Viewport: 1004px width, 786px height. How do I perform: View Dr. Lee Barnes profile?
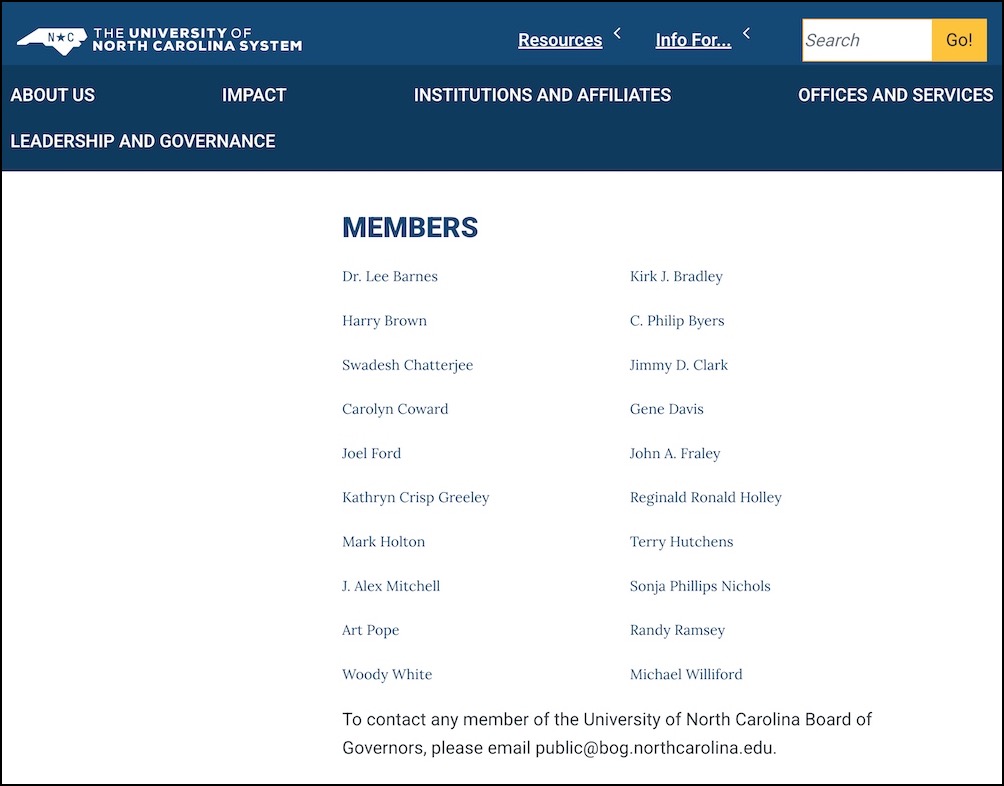[x=390, y=277]
